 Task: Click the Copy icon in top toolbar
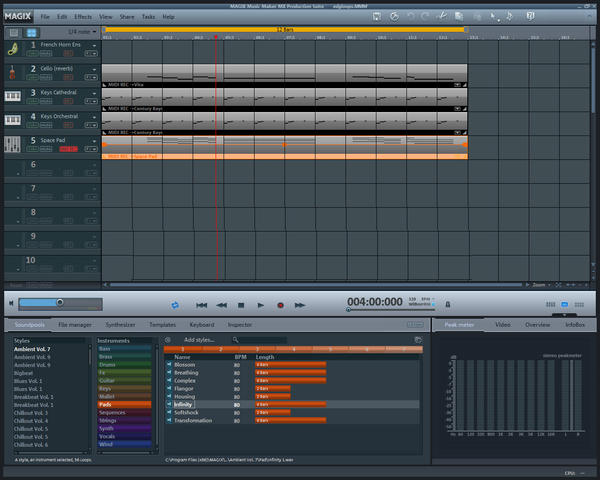(x=458, y=16)
